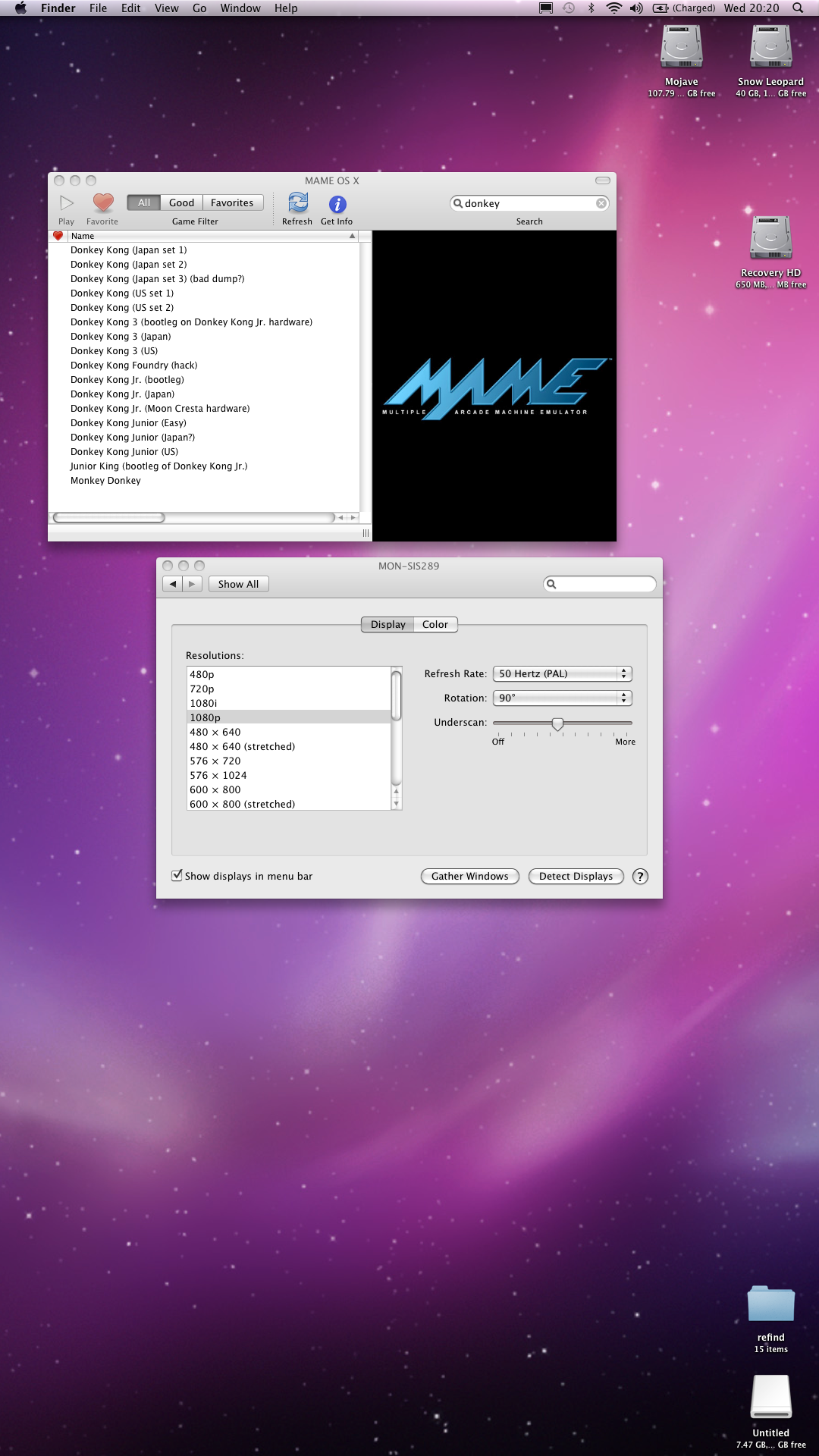
Task: Click the Show All button
Action: click(239, 584)
